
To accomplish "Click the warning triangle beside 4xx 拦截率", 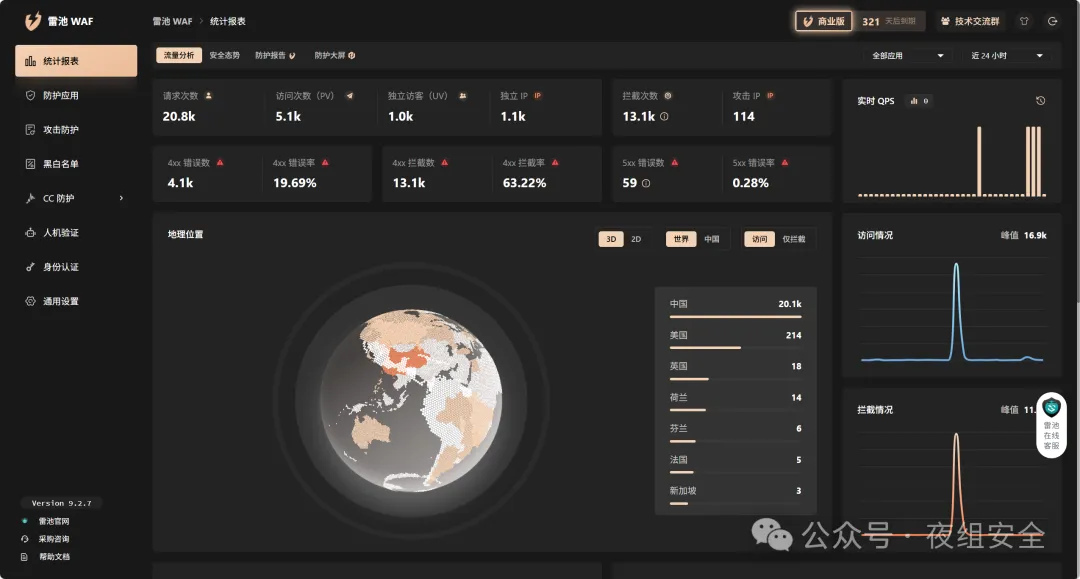I will pyautogui.click(x=555, y=162).
